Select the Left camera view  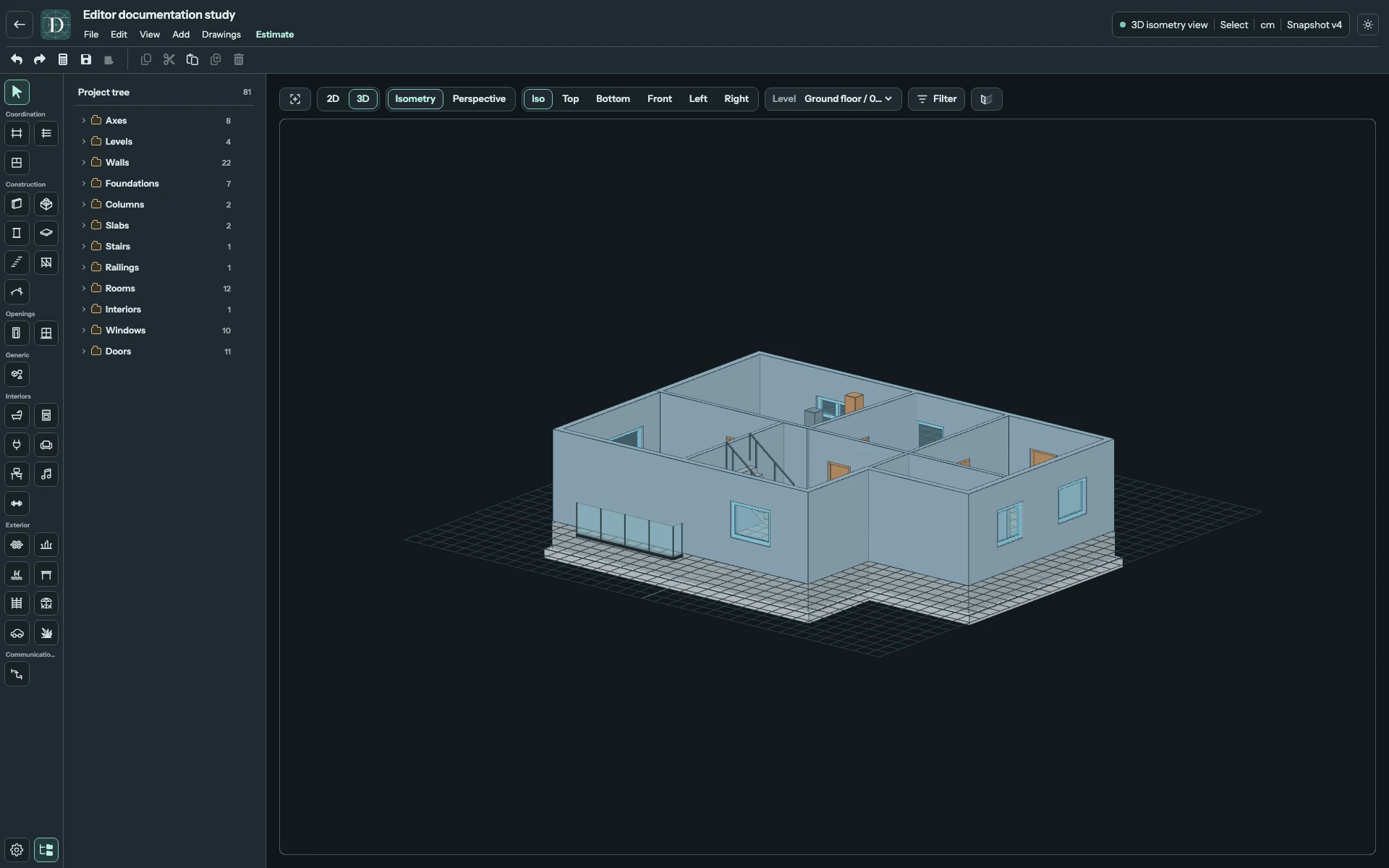click(698, 99)
